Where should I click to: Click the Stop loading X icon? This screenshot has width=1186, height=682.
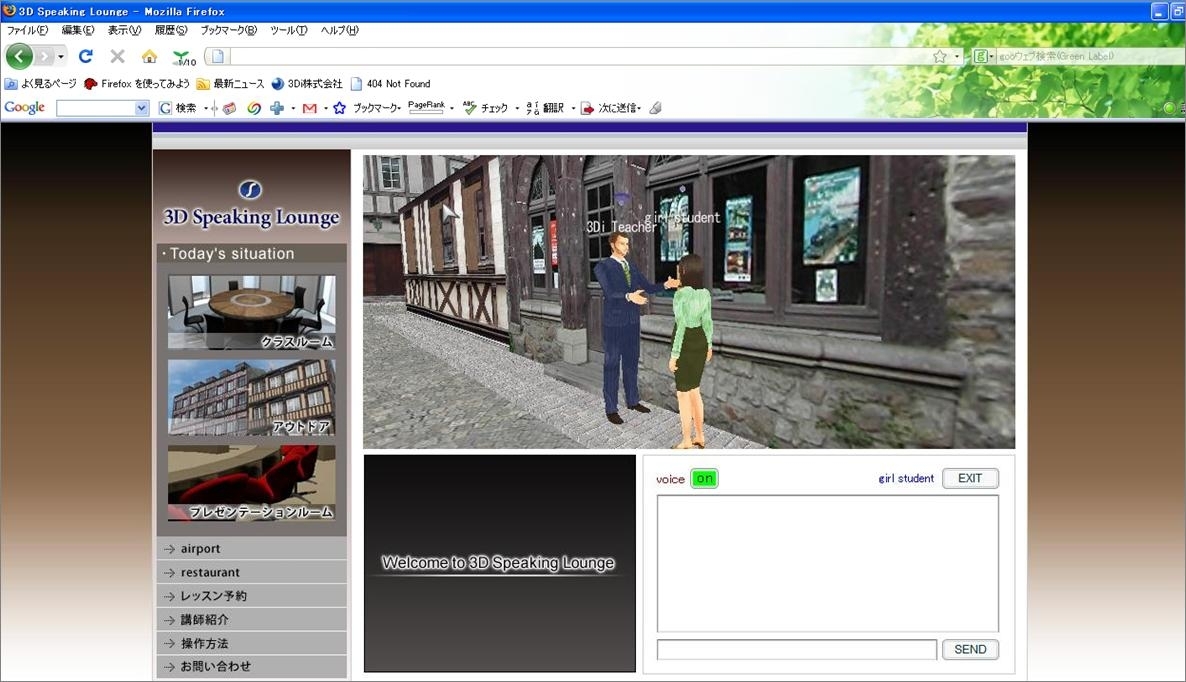tap(117, 56)
